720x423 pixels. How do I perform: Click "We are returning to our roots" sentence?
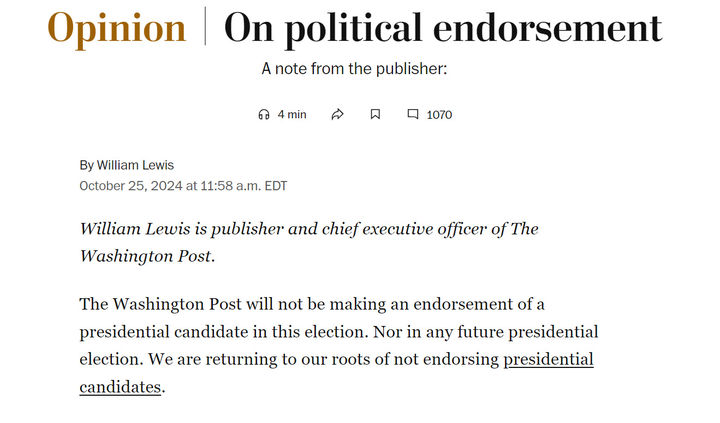(300, 359)
